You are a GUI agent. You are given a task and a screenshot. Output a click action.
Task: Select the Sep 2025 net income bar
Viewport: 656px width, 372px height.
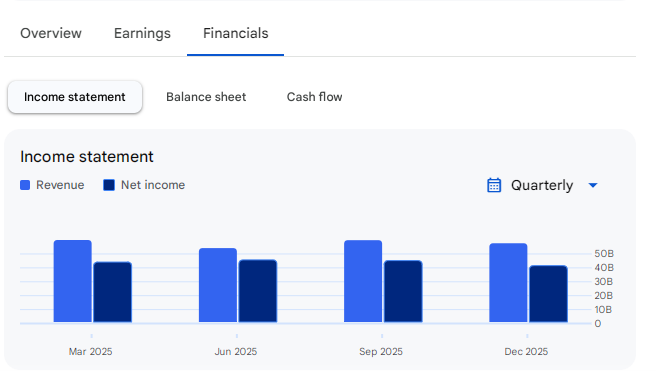(403, 291)
